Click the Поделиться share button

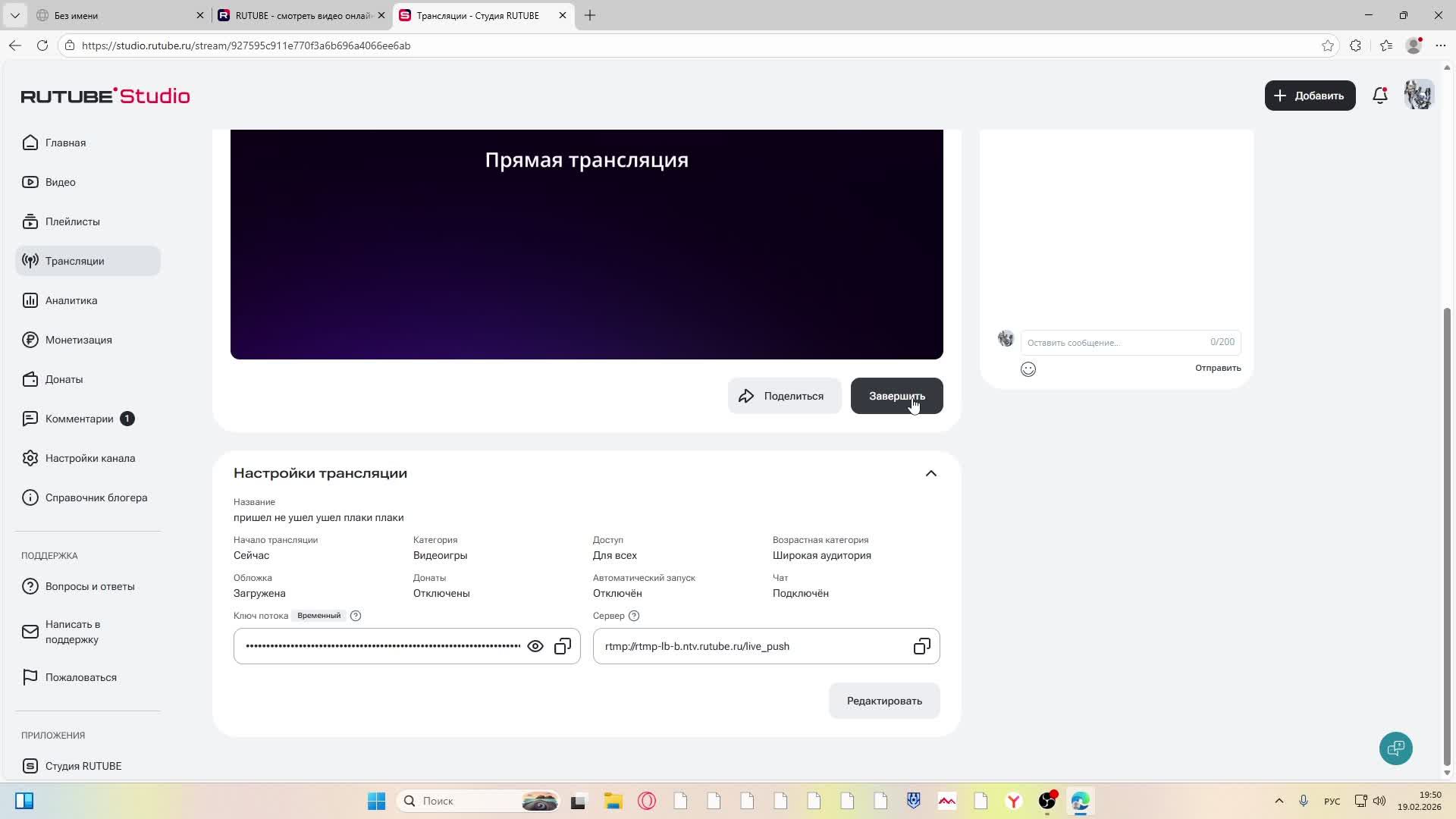tap(784, 396)
